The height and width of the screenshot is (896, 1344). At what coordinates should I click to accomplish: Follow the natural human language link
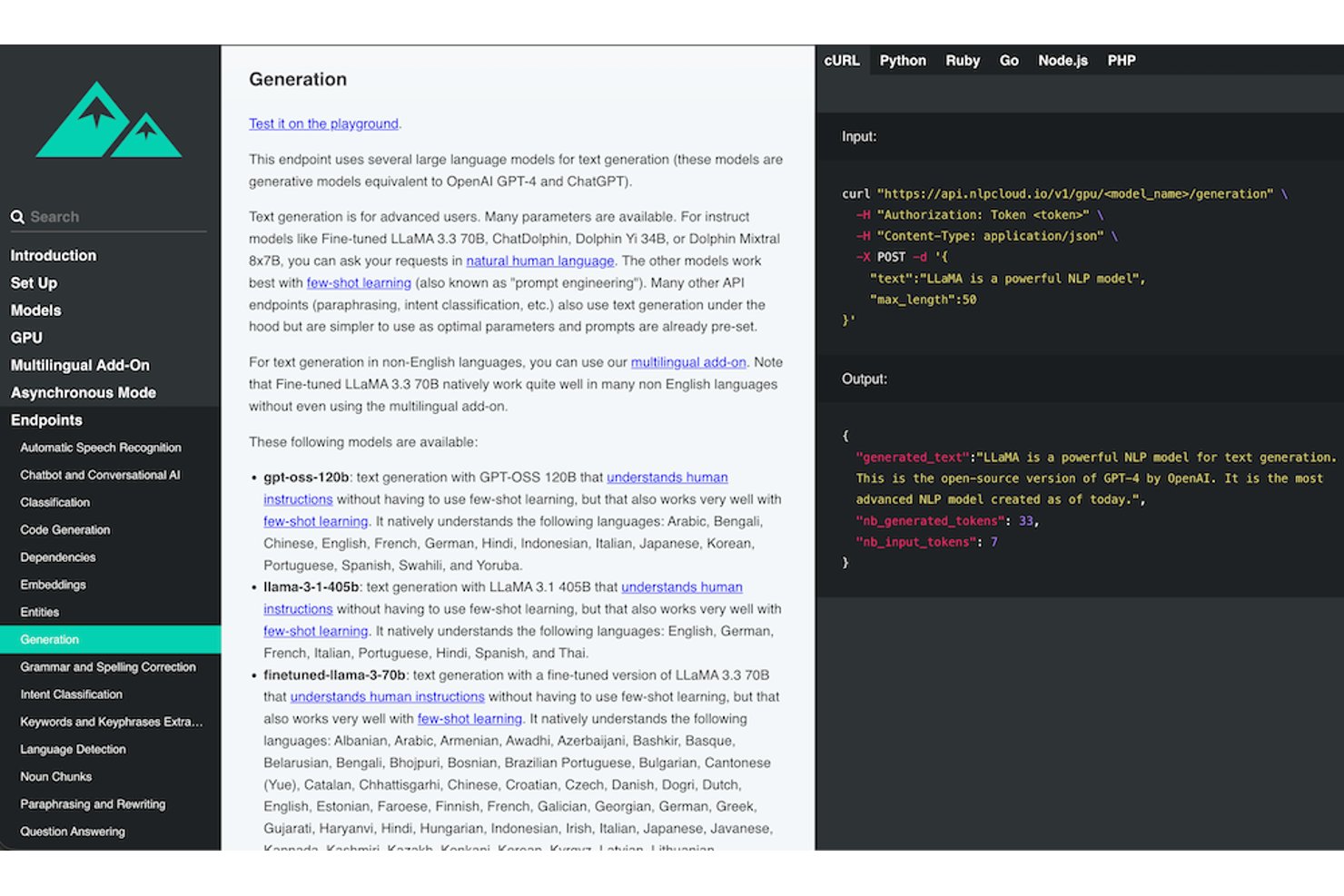pos(539,261)
